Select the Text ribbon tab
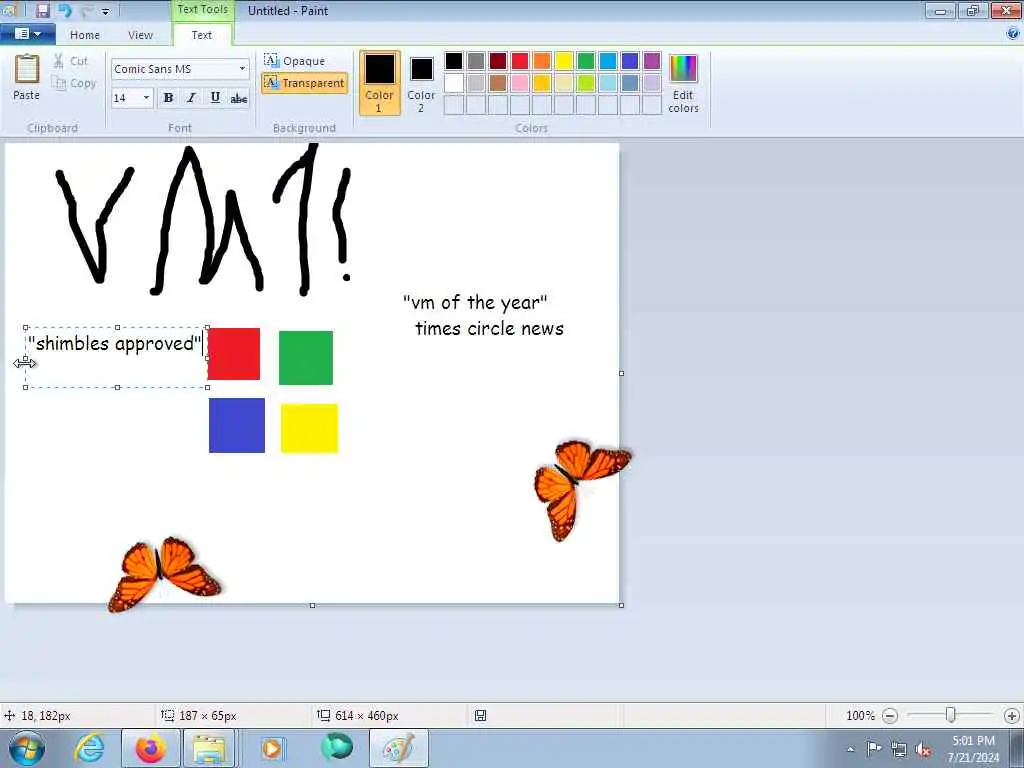Screen dimensions: 1024x768 click(201, 35)
